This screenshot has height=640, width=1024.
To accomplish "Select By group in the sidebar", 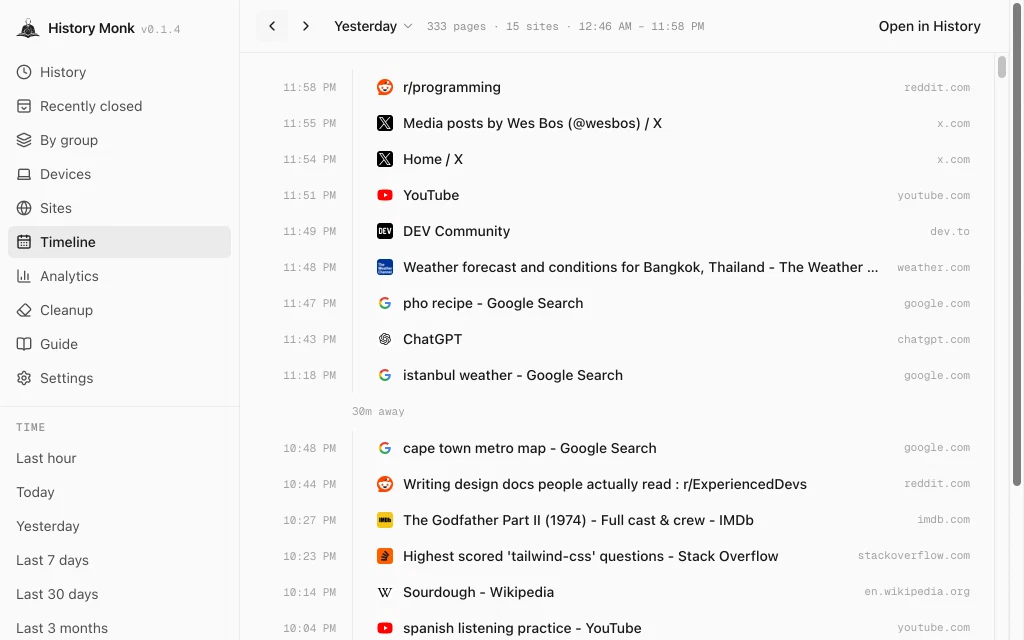I will 120,140.
